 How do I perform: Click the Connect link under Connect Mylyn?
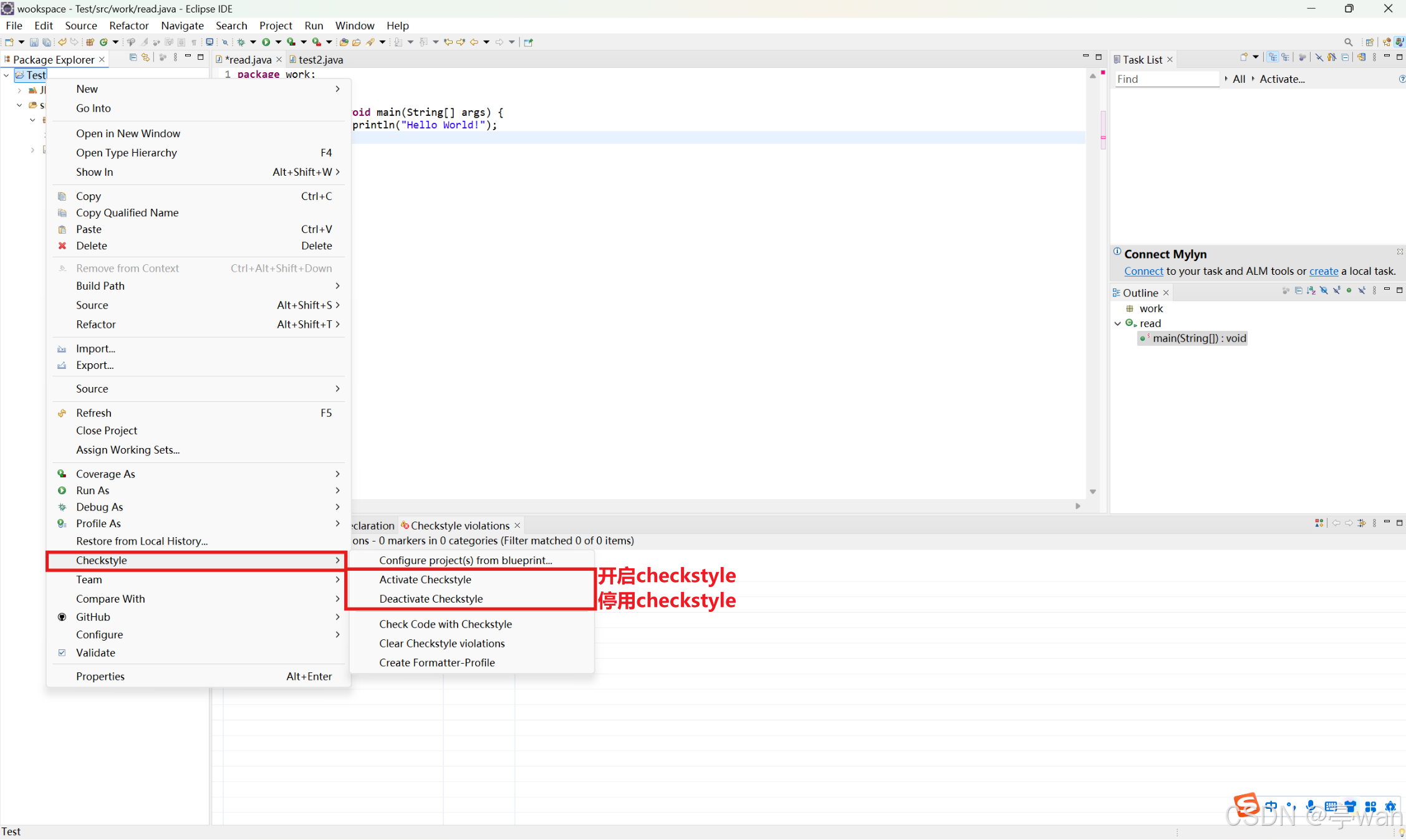[x=1143, y=271]
